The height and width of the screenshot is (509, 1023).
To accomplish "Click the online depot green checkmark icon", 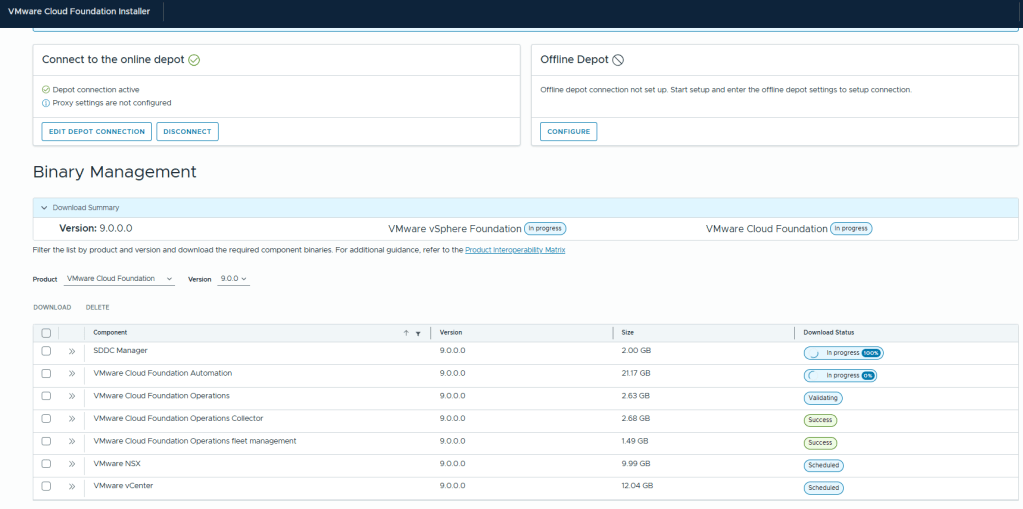I will (194, 60).
